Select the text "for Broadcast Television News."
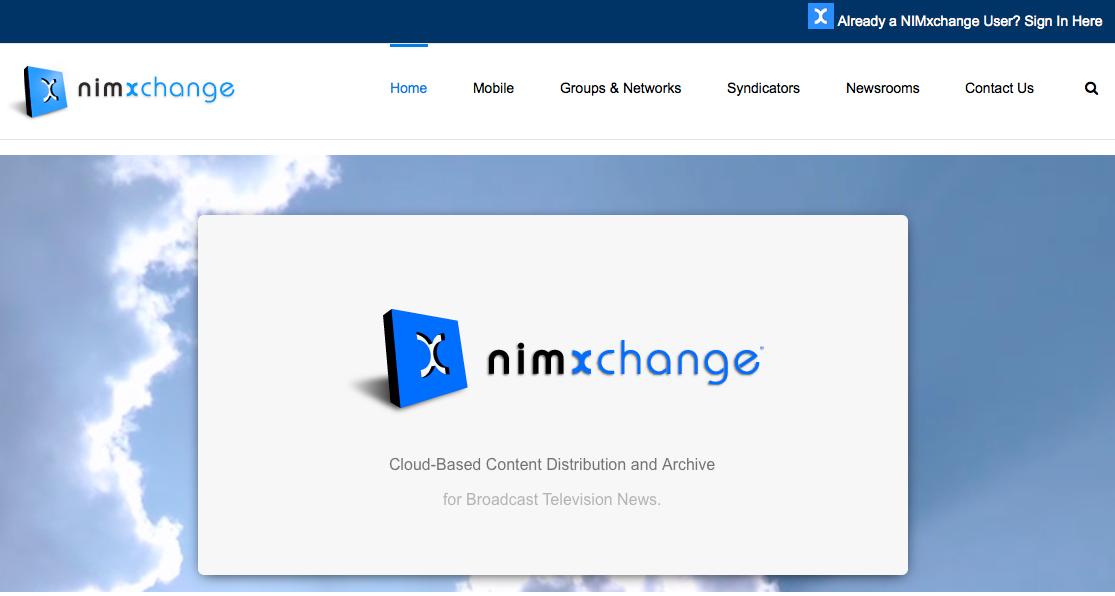Viewport: 1115px width, 596px height. tap(552, 499)
